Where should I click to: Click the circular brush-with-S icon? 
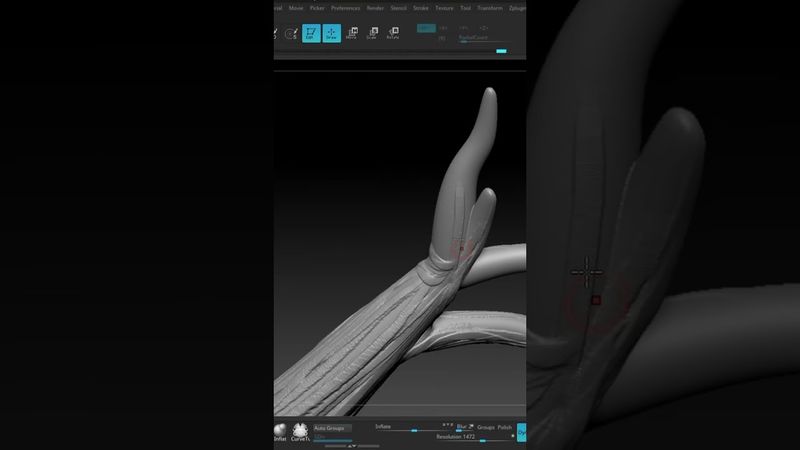291,34
